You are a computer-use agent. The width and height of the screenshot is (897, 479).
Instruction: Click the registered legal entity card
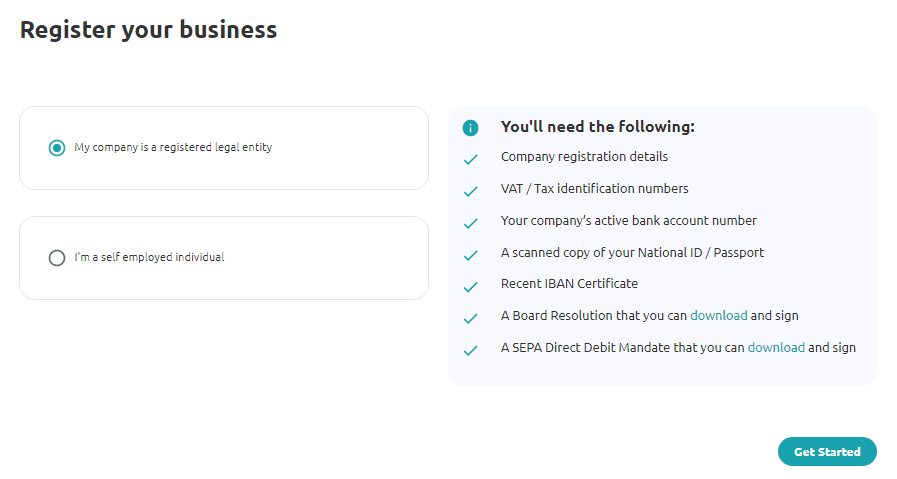click(224, 148)
